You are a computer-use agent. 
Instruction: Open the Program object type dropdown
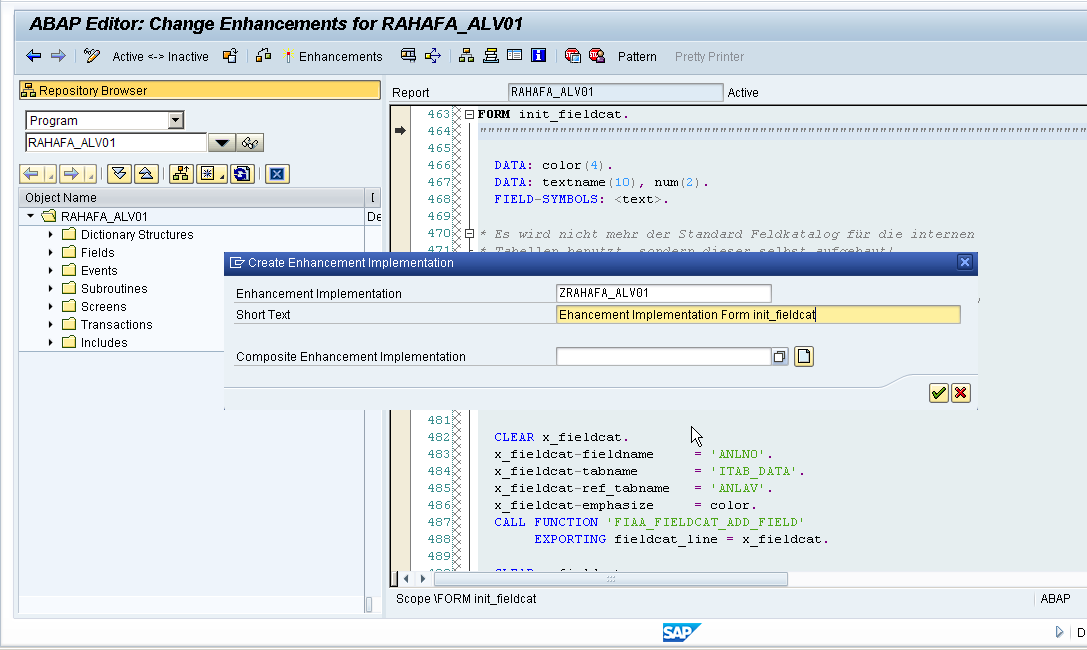pyautogui.click(x=173, y=118)
